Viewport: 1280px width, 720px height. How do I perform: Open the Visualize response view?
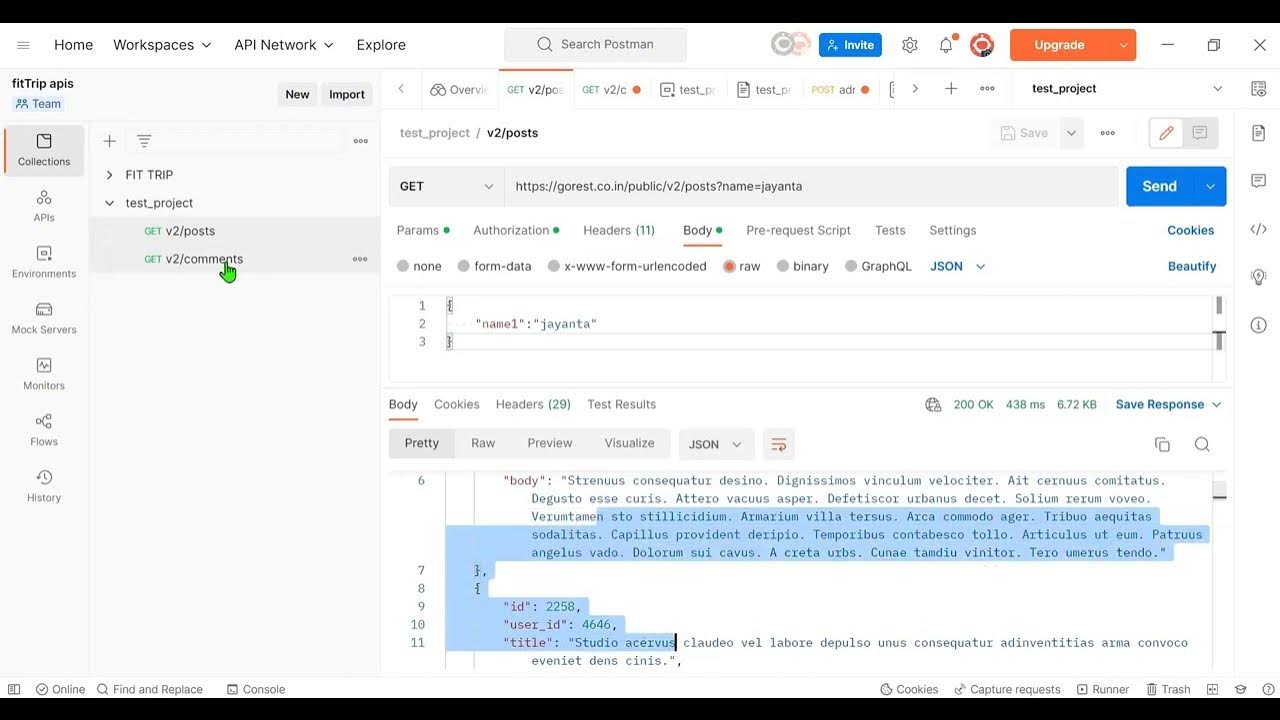(x=629, y=444)
